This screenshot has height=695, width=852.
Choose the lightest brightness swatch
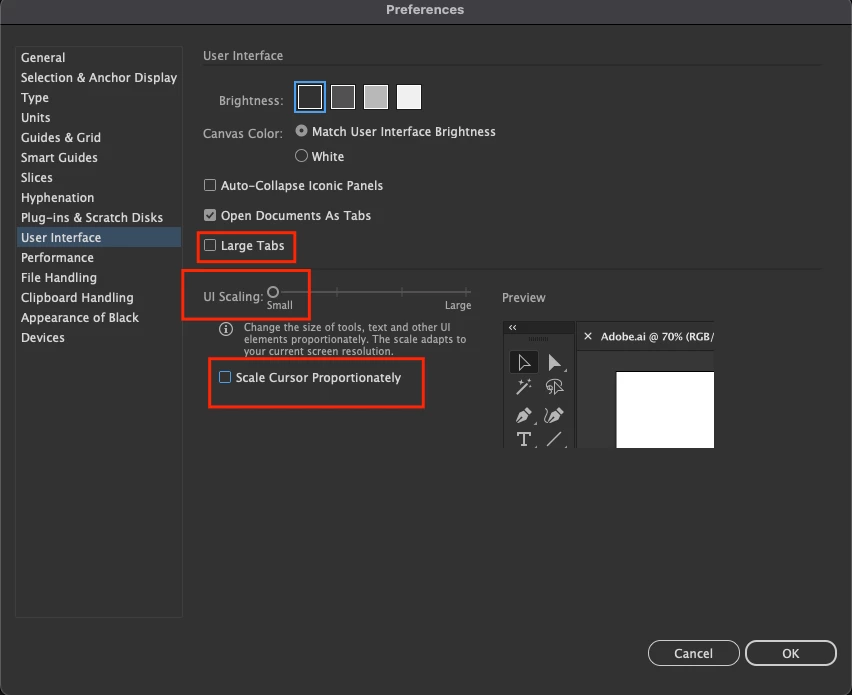tap(409, 97)
